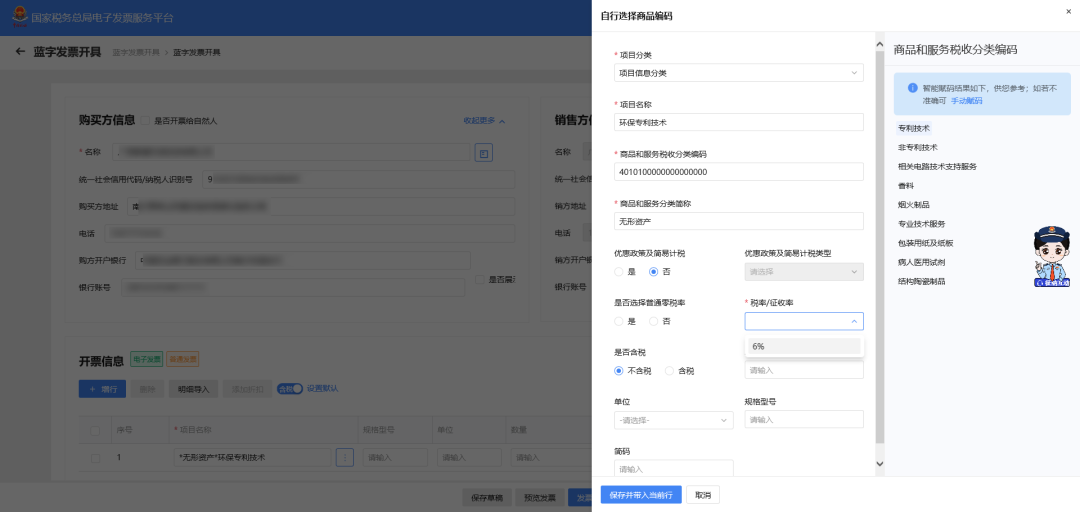Click the 手动赋码 link
Viewport: 1080px width, 512px height.
coord(967,101)
